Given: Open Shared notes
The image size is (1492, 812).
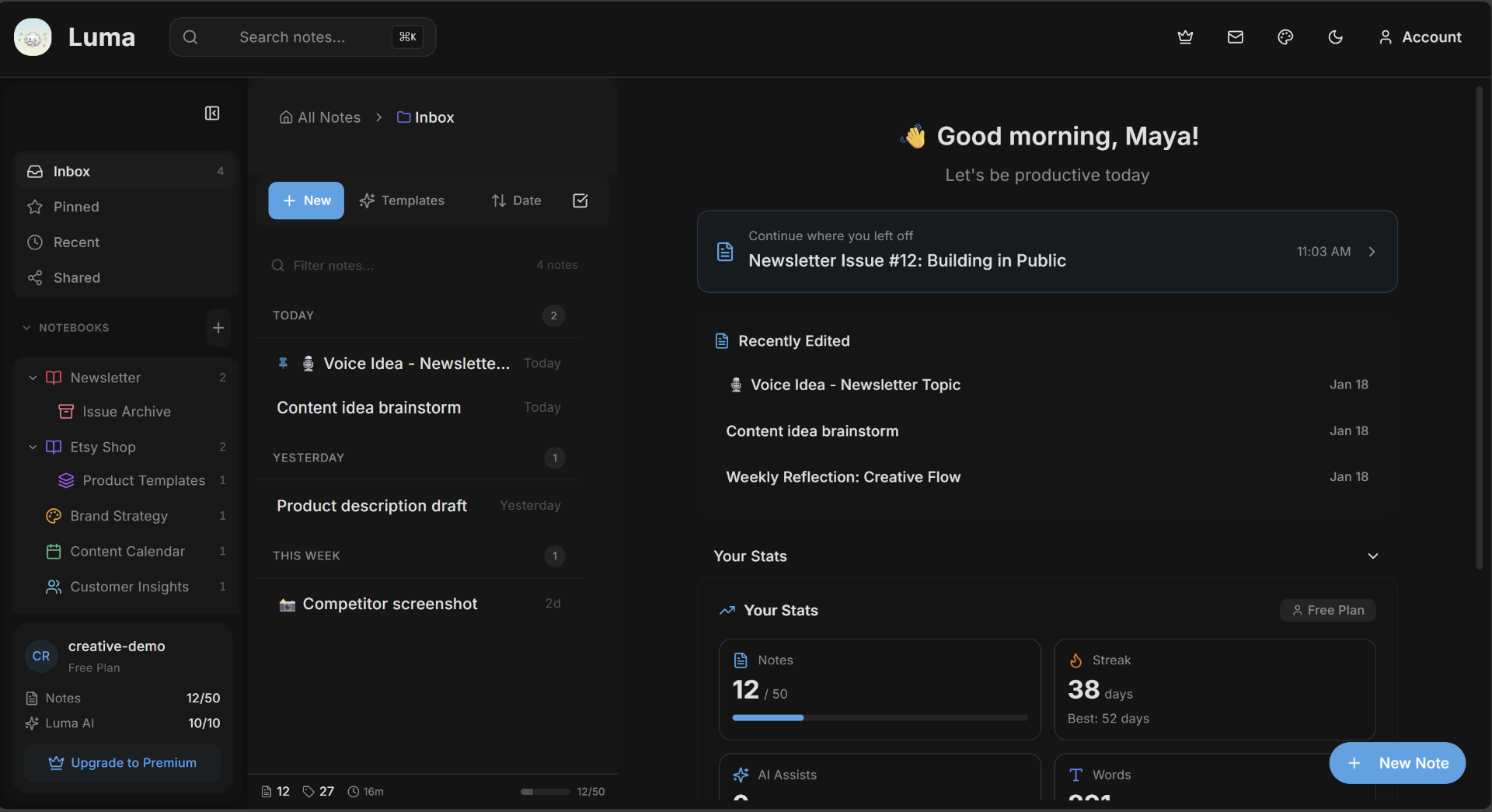Looking at the screenshot, I should point(125,277).
